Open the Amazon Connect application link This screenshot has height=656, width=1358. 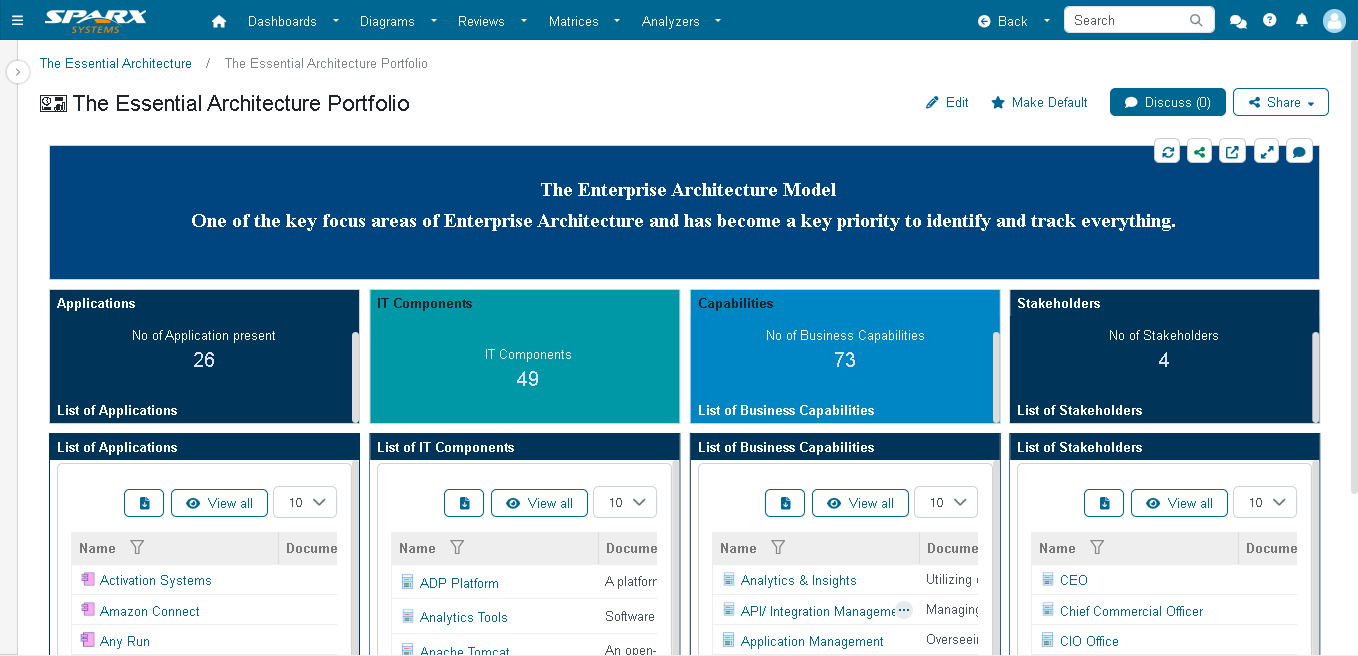click(x=149, y=611)
